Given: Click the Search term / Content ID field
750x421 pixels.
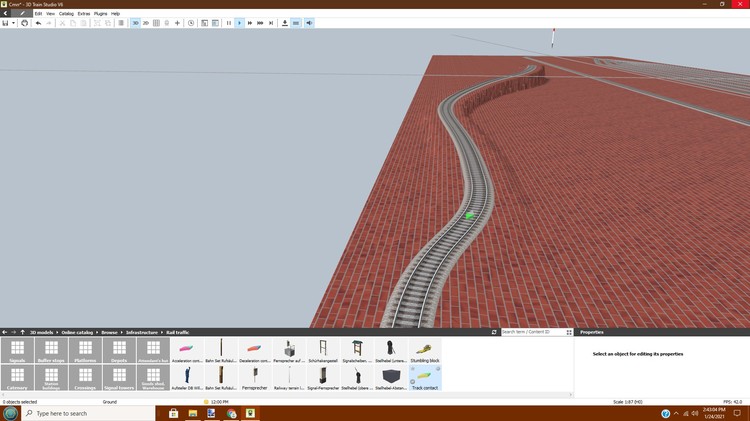Looking at the screenshot, I should click(x=531, y=332).
